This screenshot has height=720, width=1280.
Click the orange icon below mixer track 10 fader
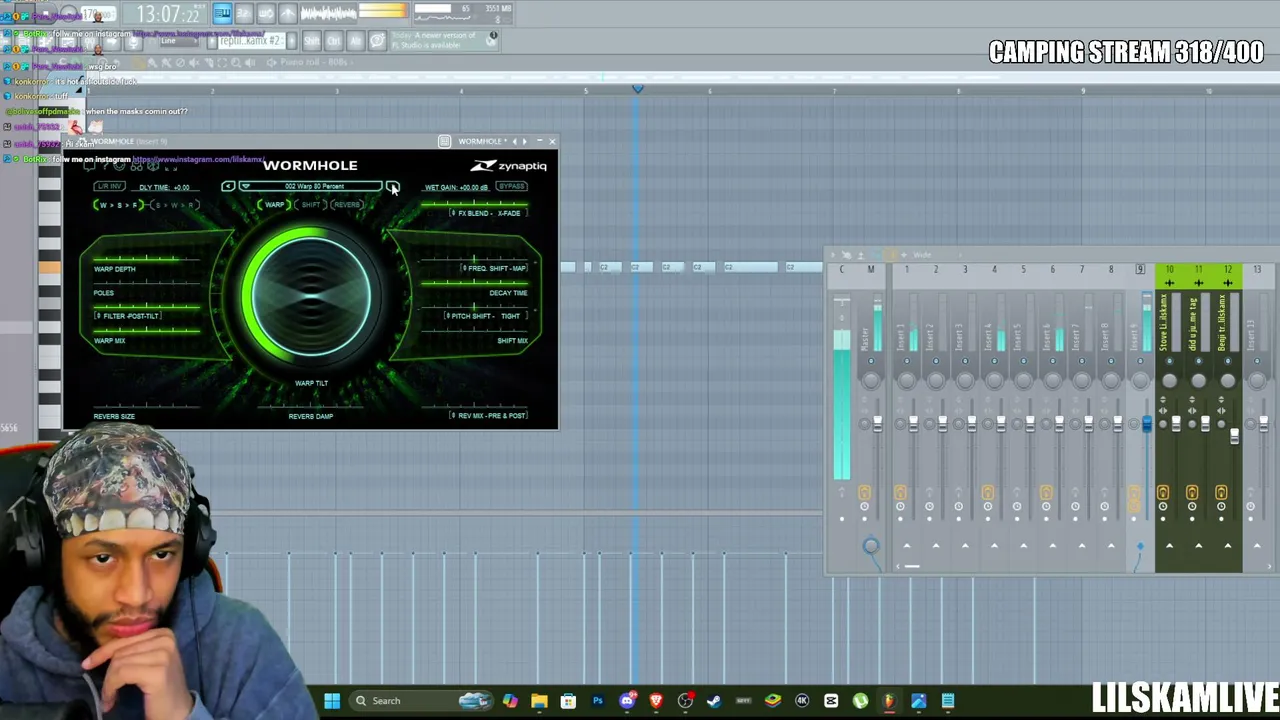(1163, 492)
